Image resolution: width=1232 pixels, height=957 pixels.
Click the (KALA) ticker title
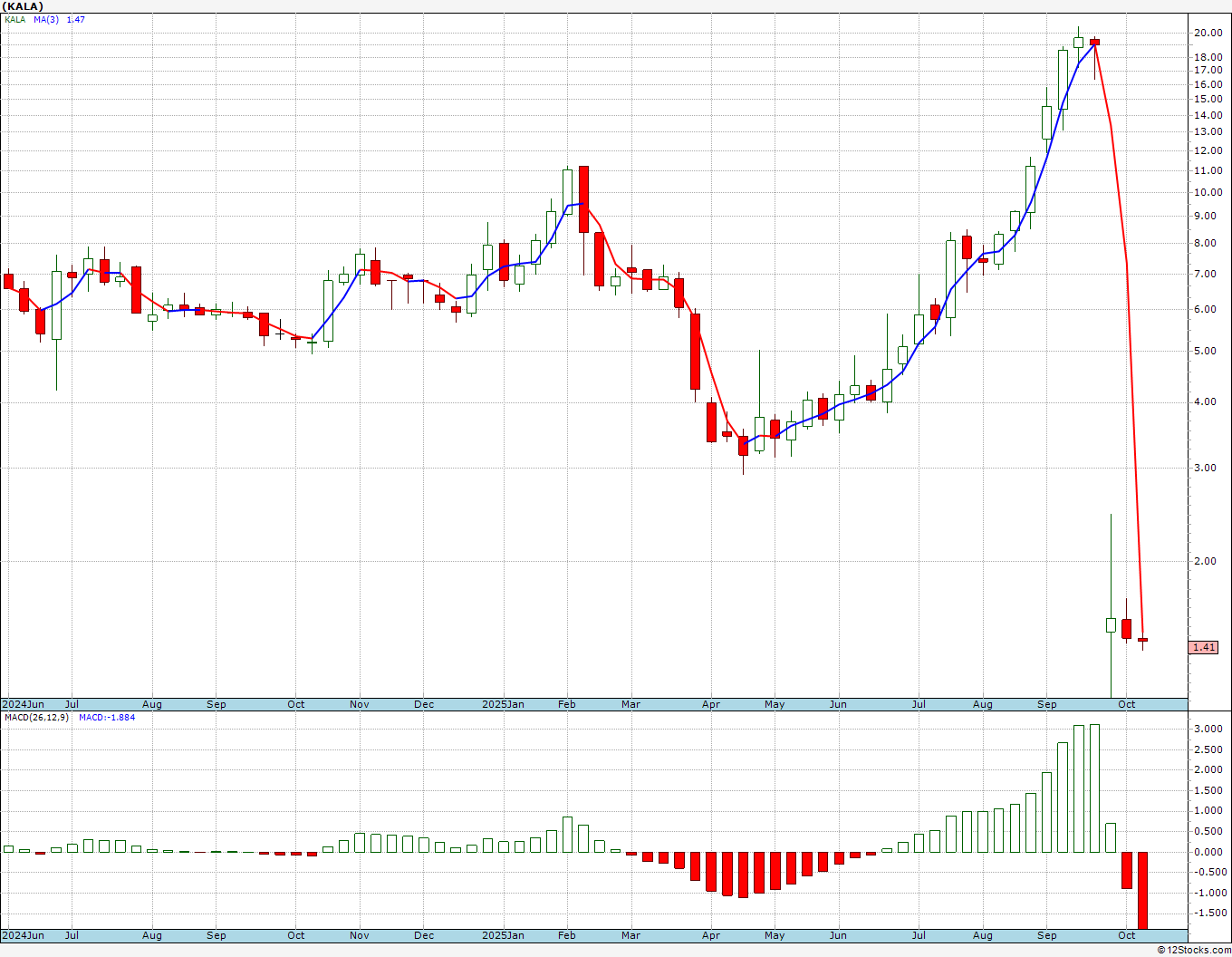pyautogui.click(x=23, y=6)
